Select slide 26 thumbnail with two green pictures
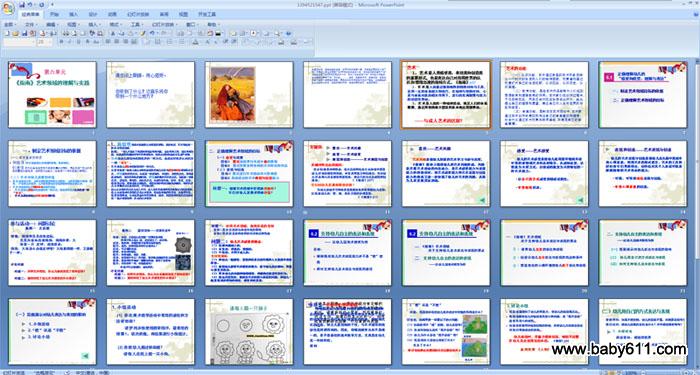 point(446,331)
